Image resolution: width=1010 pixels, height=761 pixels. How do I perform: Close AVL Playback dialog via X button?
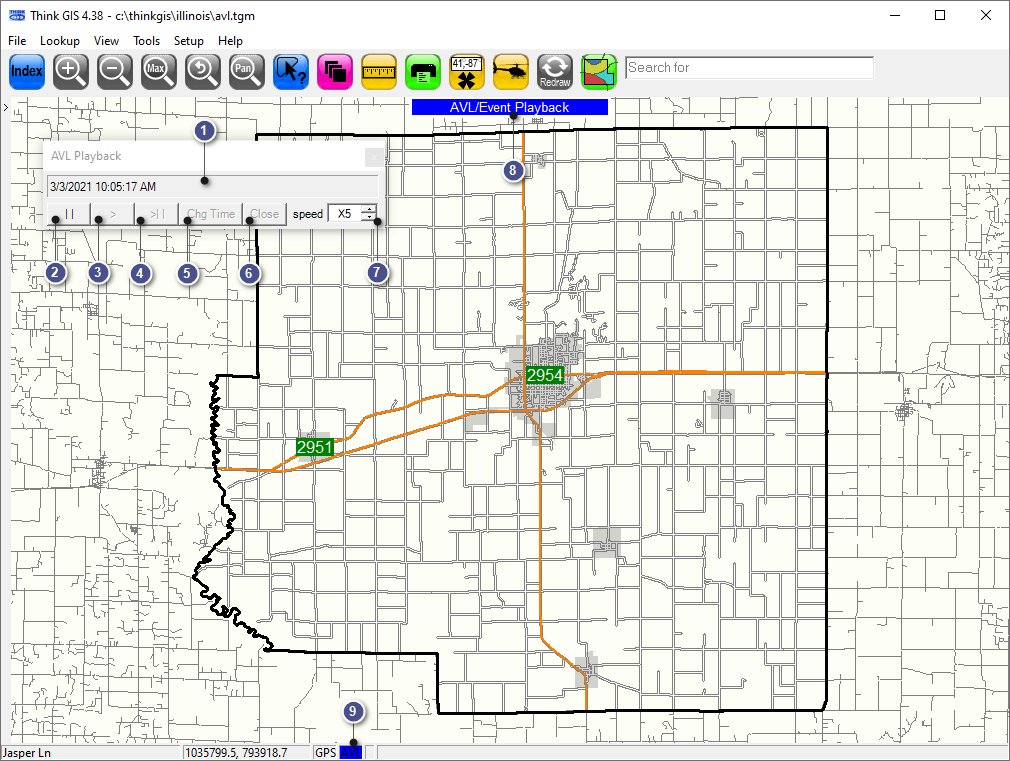[x=374, y=157]
